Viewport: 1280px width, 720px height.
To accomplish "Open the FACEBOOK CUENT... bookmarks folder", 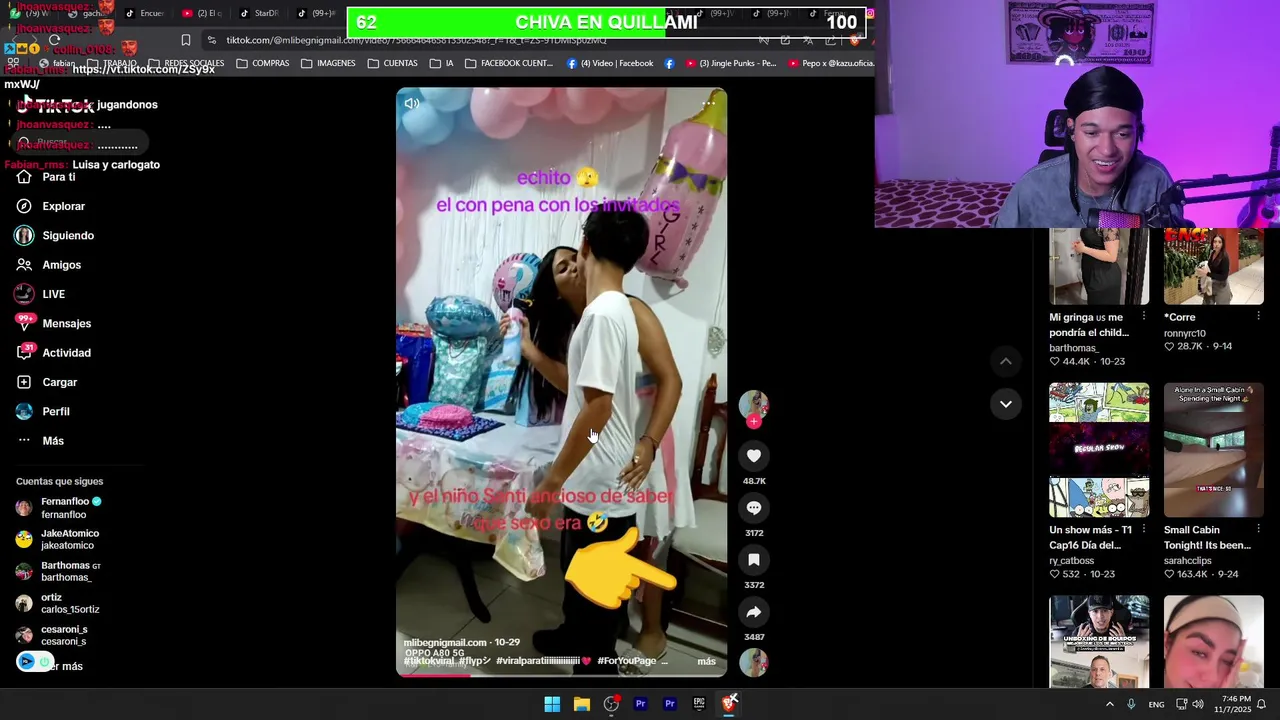I will (x=509, y=63).
